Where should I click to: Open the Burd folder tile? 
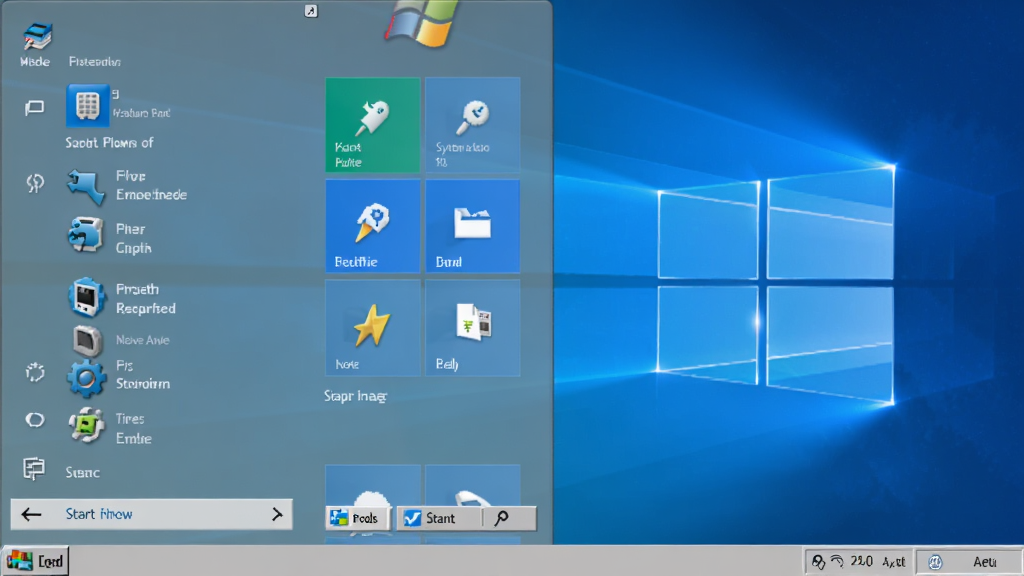[473, 226]
